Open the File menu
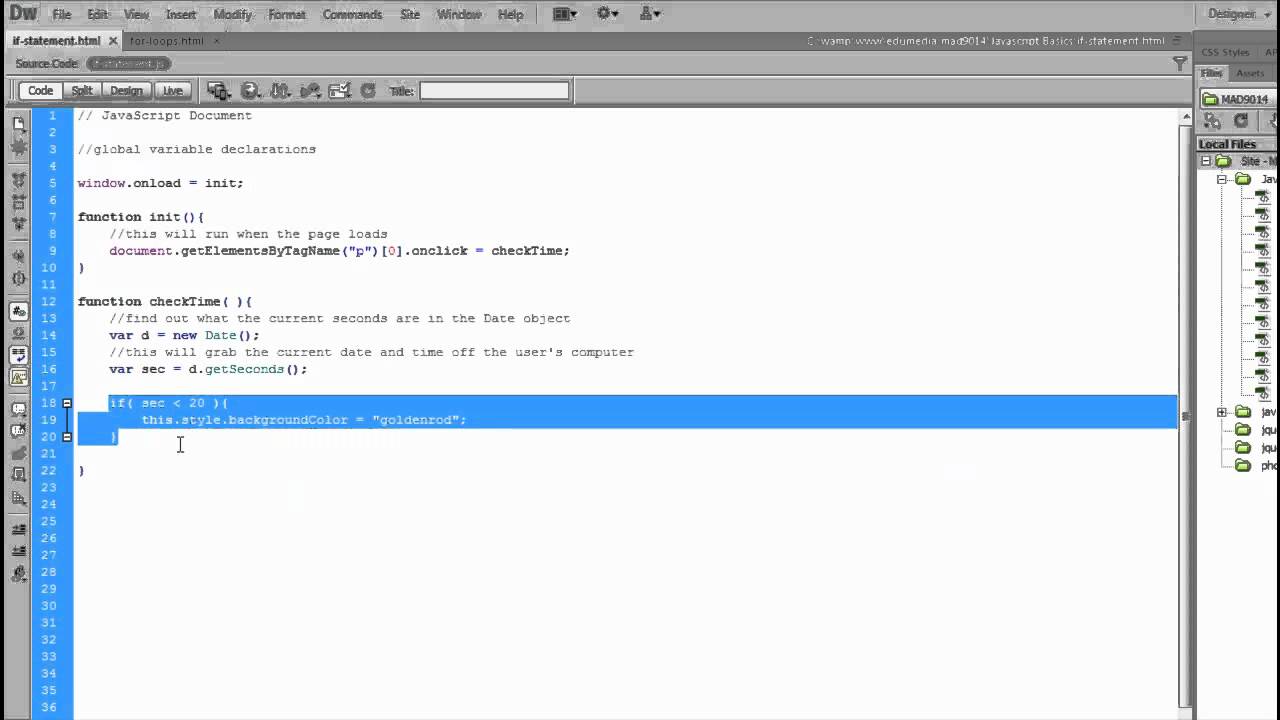This screenshot has width=1280, height=720. click(x=62, y=14)
